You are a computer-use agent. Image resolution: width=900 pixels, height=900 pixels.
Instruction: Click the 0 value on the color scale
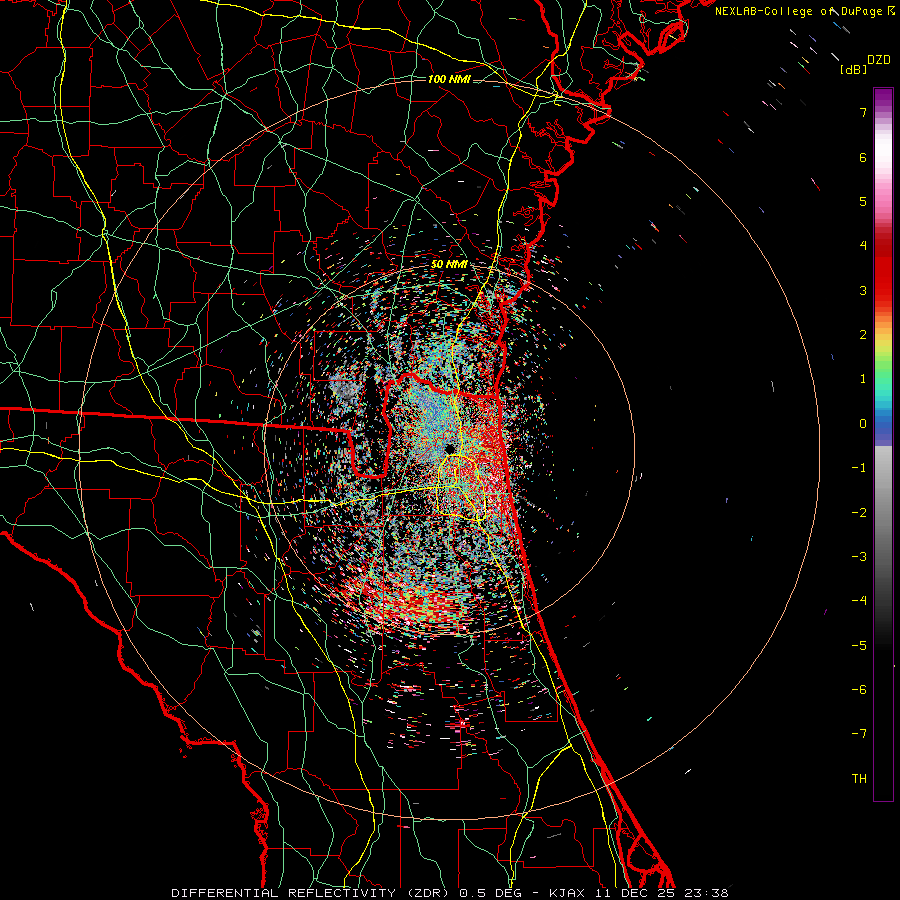pyautogui.click(x=863, y=424)
